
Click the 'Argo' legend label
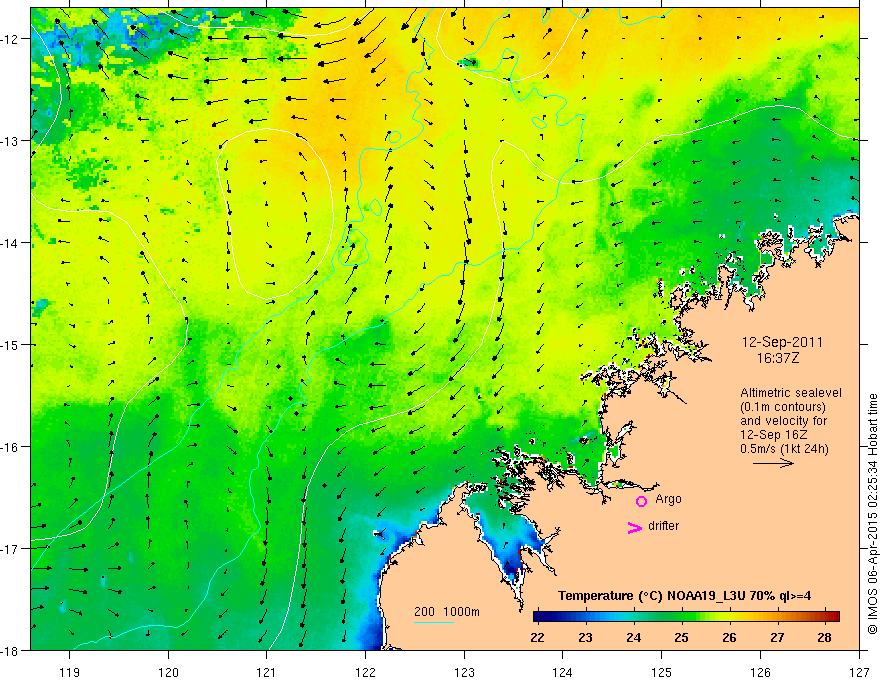coord(668,499)
